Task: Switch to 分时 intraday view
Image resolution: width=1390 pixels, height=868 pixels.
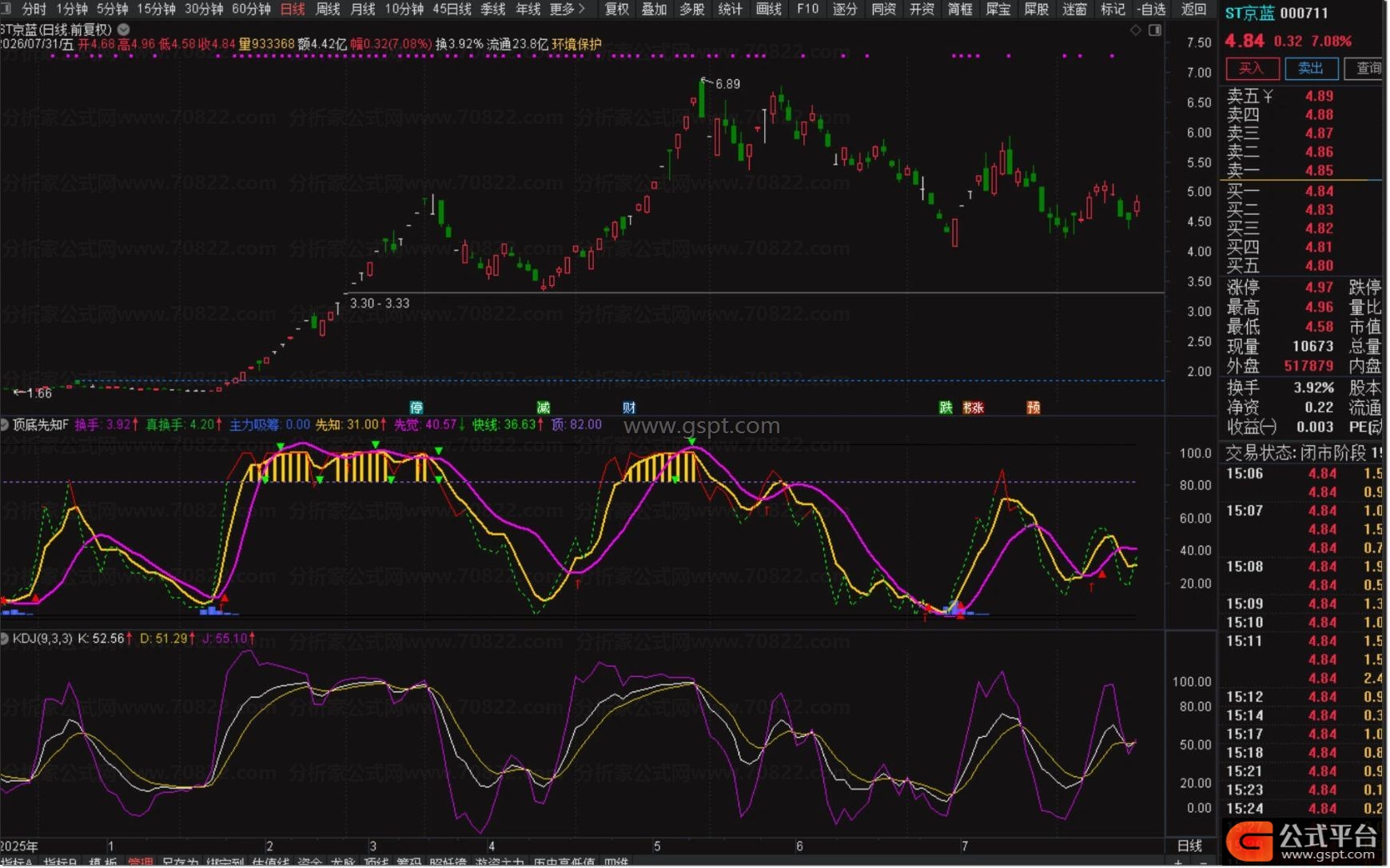Action: point(34,9)
